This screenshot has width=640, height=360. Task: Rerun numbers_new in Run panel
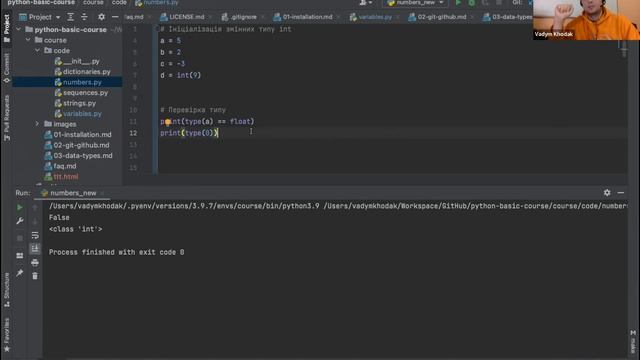pos(20,207)
